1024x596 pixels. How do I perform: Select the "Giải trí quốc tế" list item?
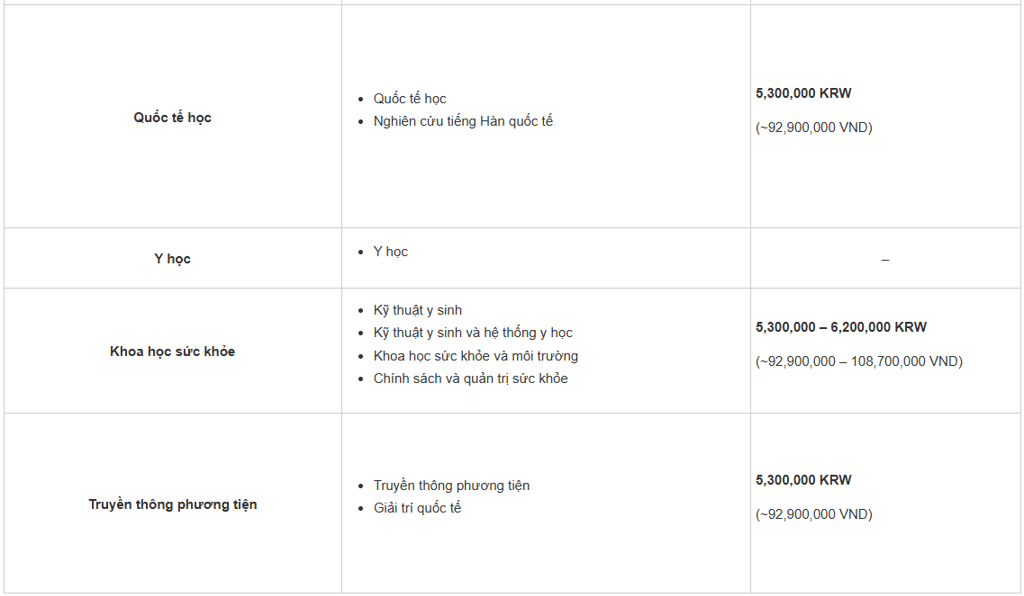(418, 508)
